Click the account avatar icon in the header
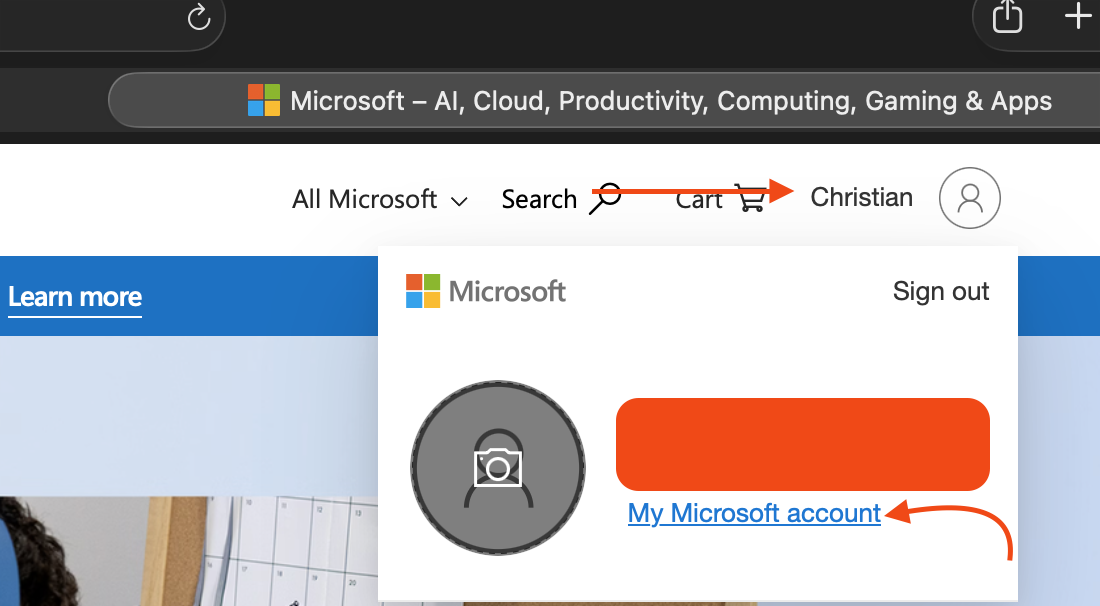 pos(969,198)
